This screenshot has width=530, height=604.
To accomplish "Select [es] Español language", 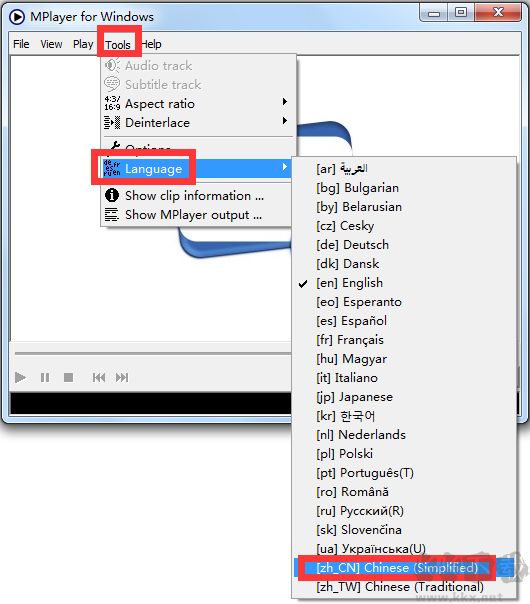I will [x=404, y=321].
